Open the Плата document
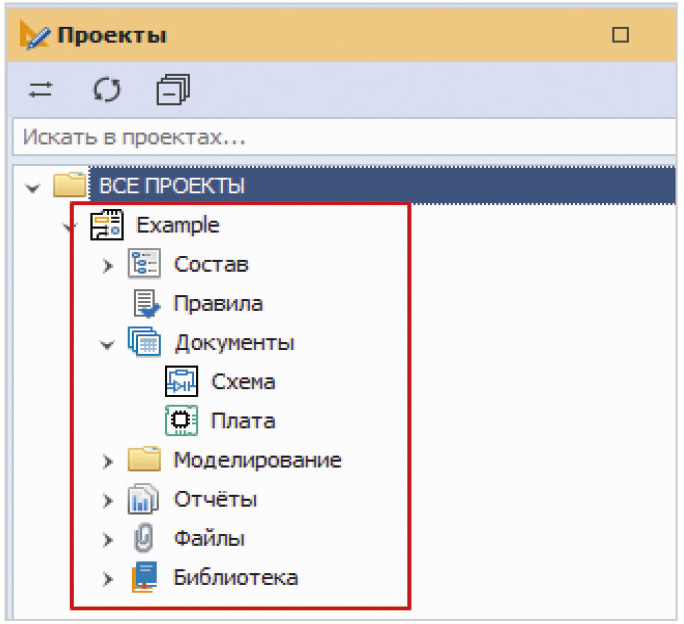This screenshot has width=684, height=624. click(x=243, y=421)
